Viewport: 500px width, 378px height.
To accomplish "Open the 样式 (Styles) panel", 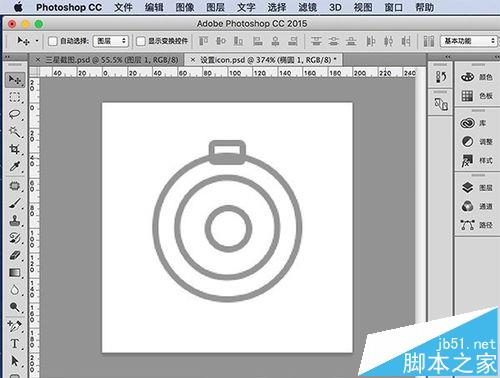I will 477,160.
